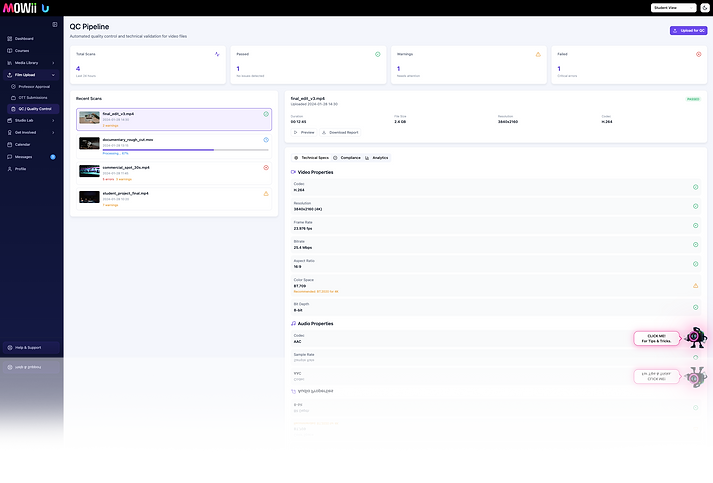Screen dimensions: 713x483
Task: Click check icon on Frame Rate row
Action: 695,226
